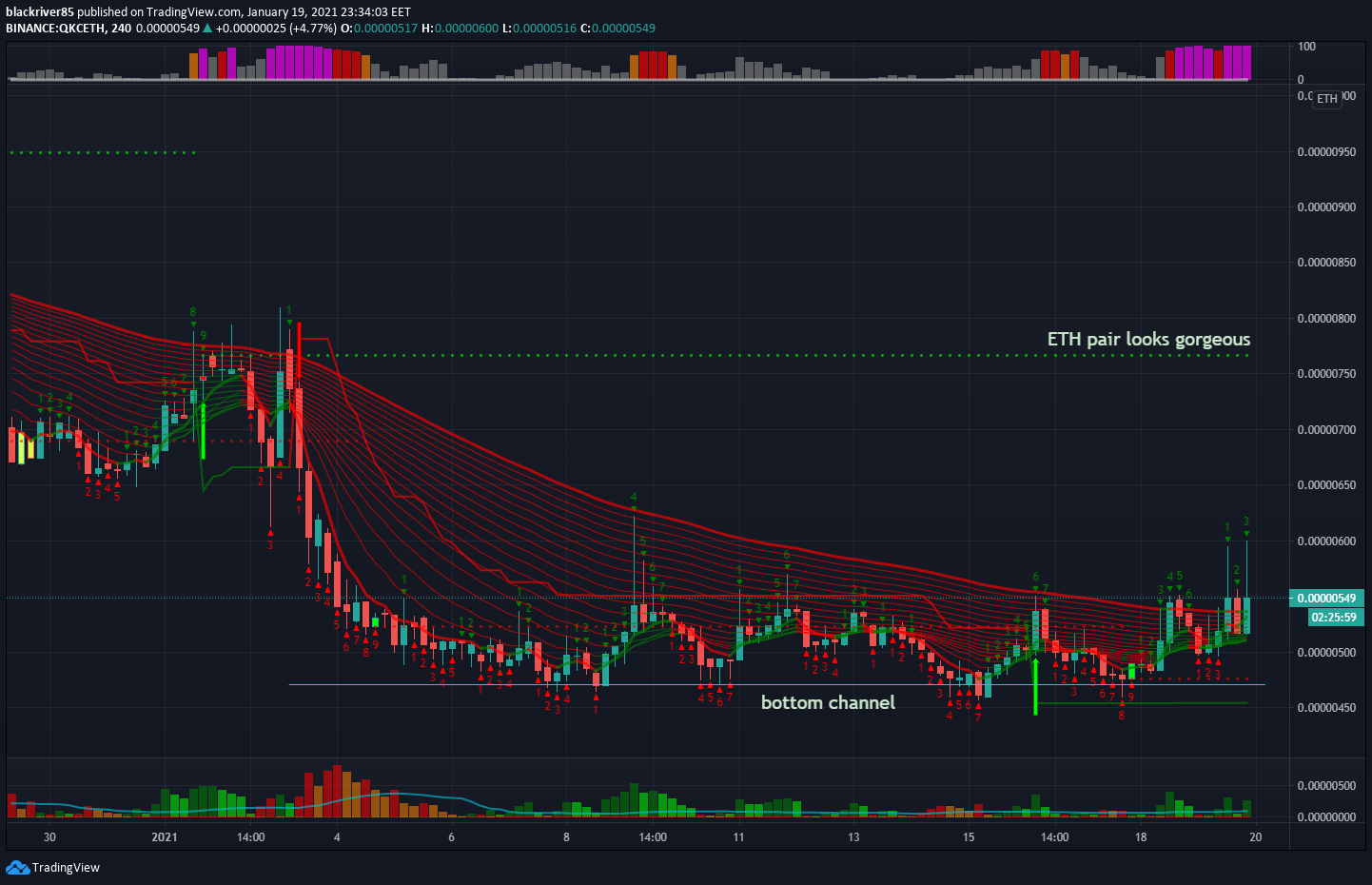Click the open value O:0.00000517 in header
Screen dimensions: 1372x885
[x=379, y=28]
